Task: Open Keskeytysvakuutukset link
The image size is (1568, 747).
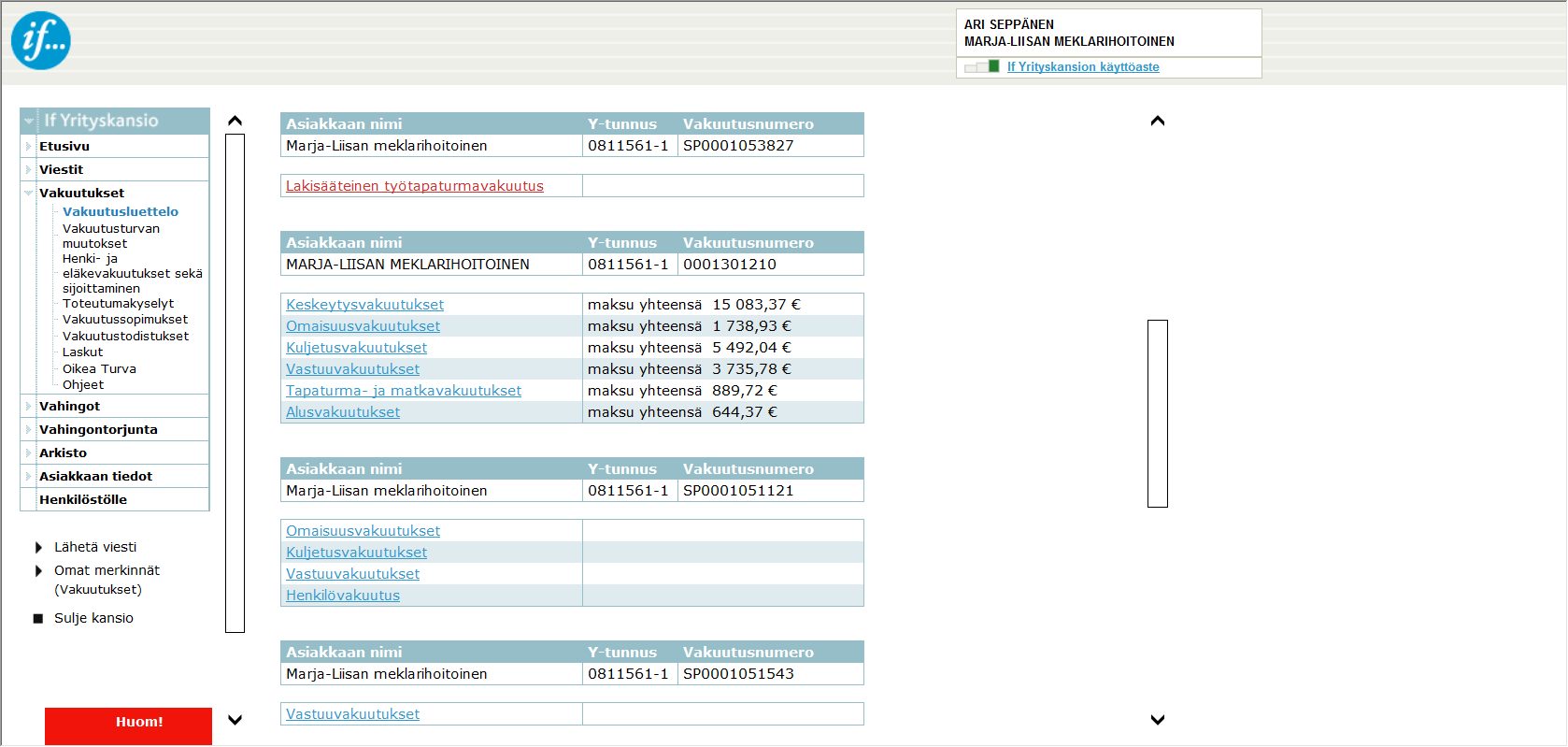Action: pyautogui.click(x=364, y=305)
